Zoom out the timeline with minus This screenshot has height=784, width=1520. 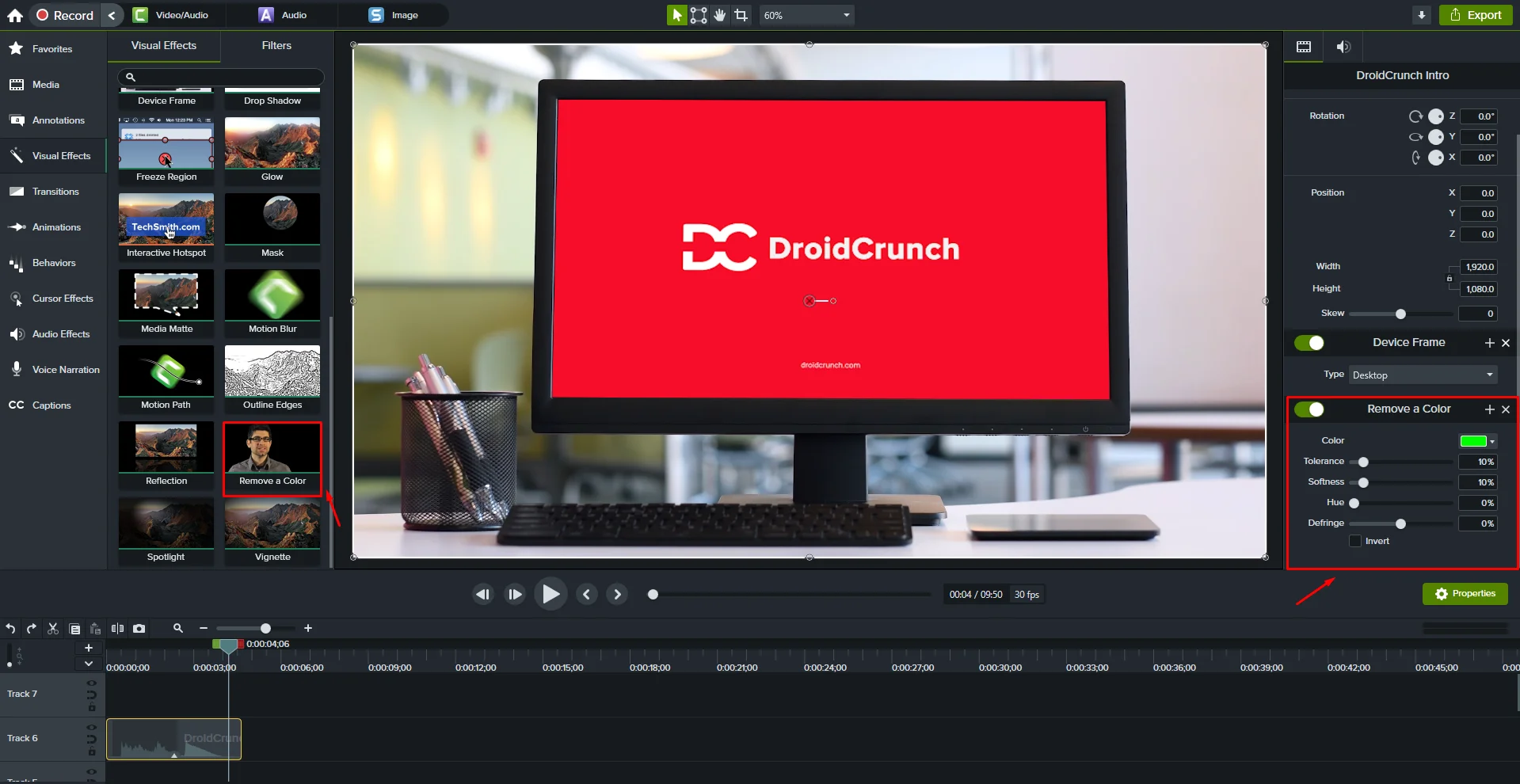coord(204,628)
